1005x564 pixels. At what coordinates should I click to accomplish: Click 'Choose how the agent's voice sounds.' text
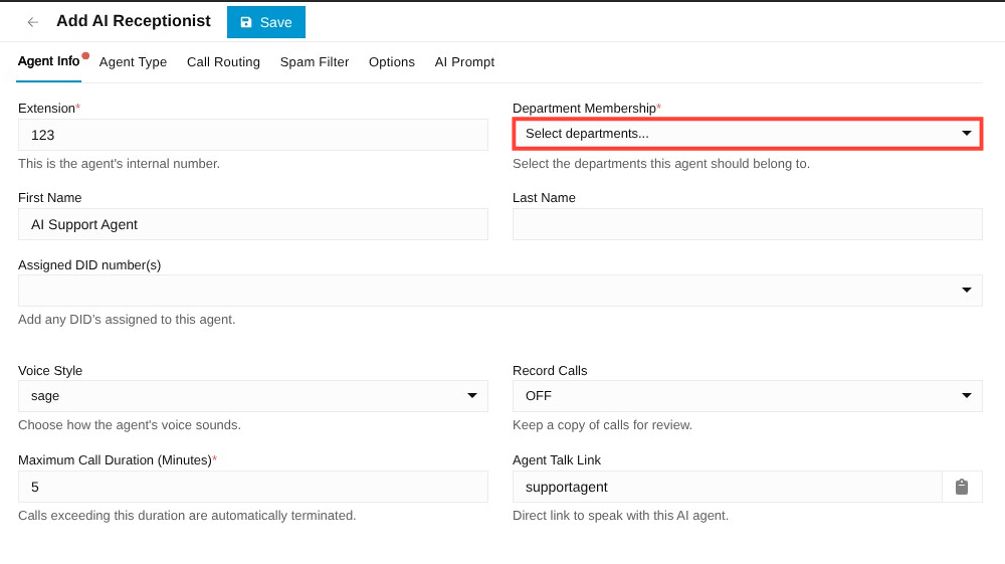[x=129, y=425]
